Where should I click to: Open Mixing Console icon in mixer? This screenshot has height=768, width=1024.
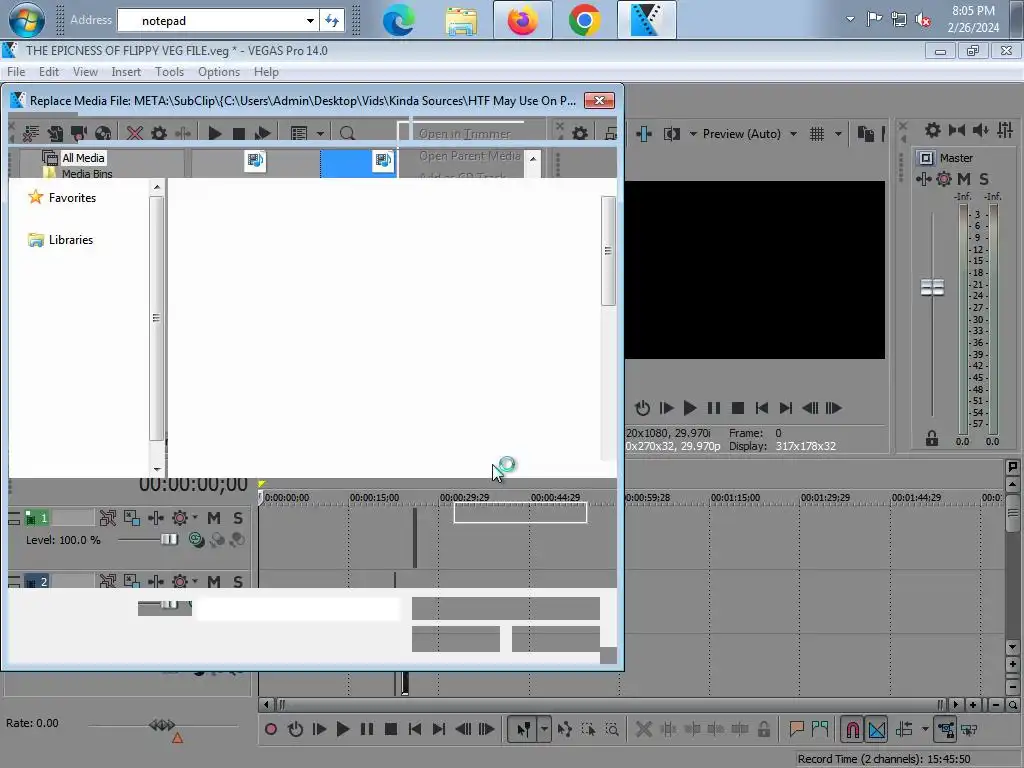(x=1005, y=130)
